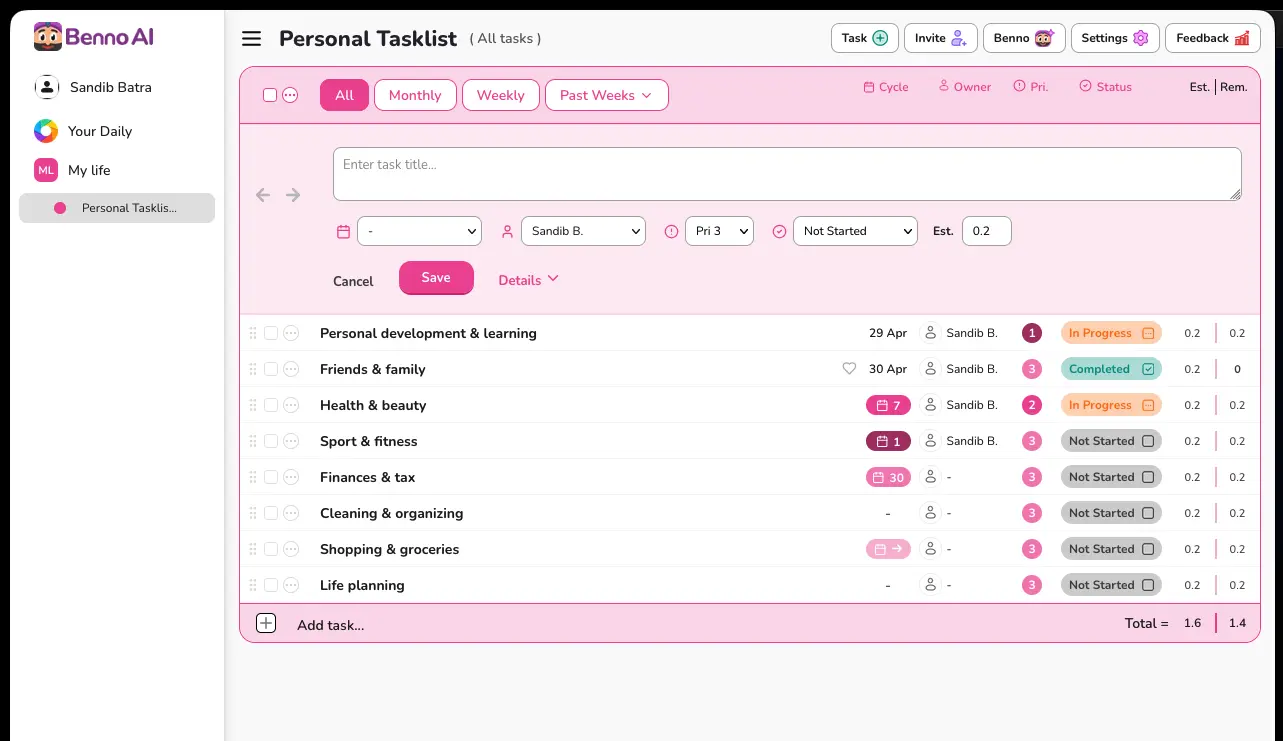1283x741 pixels.
Task: Click the priority 1 badge on Personal development
Action: 1032,333
